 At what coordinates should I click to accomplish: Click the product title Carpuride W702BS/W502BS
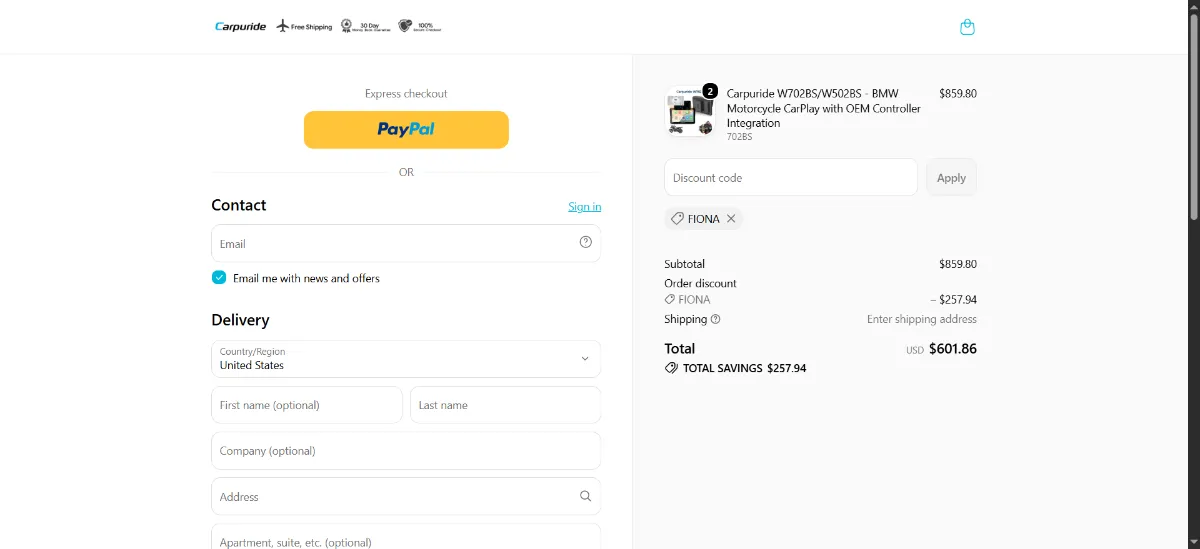[824, 108]
